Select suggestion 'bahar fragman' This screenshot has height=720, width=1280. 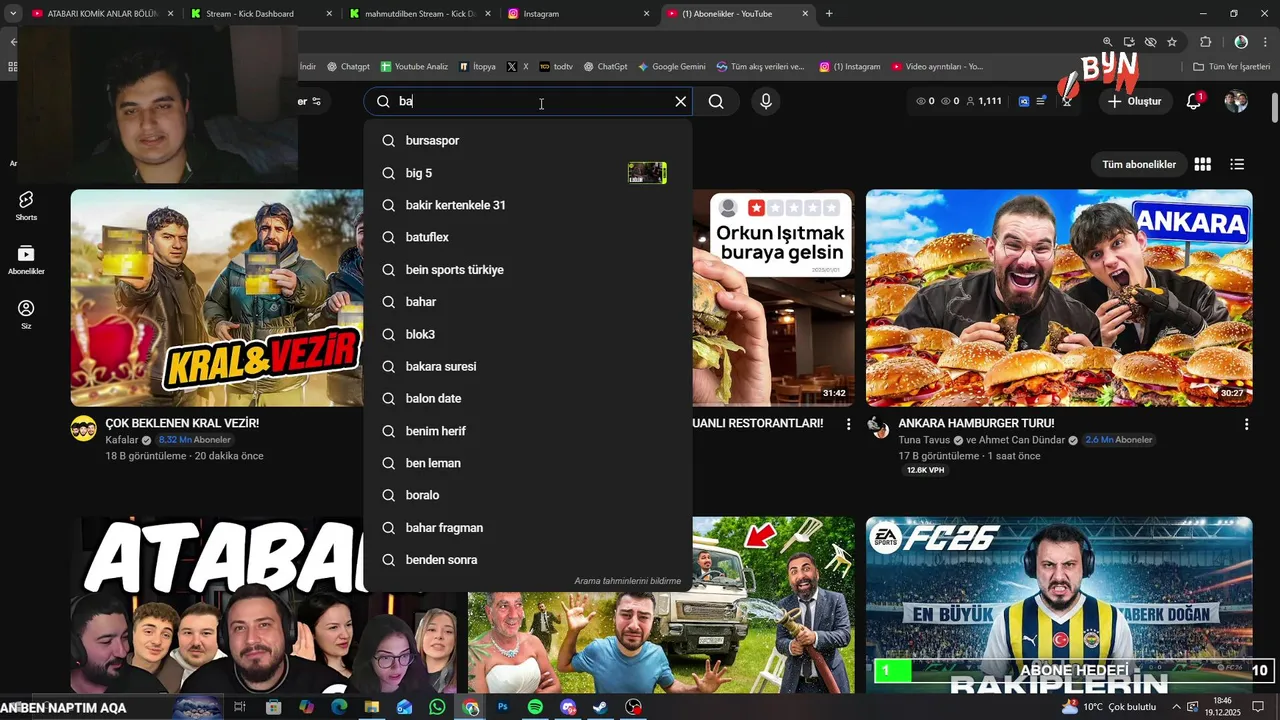point(528,528)
